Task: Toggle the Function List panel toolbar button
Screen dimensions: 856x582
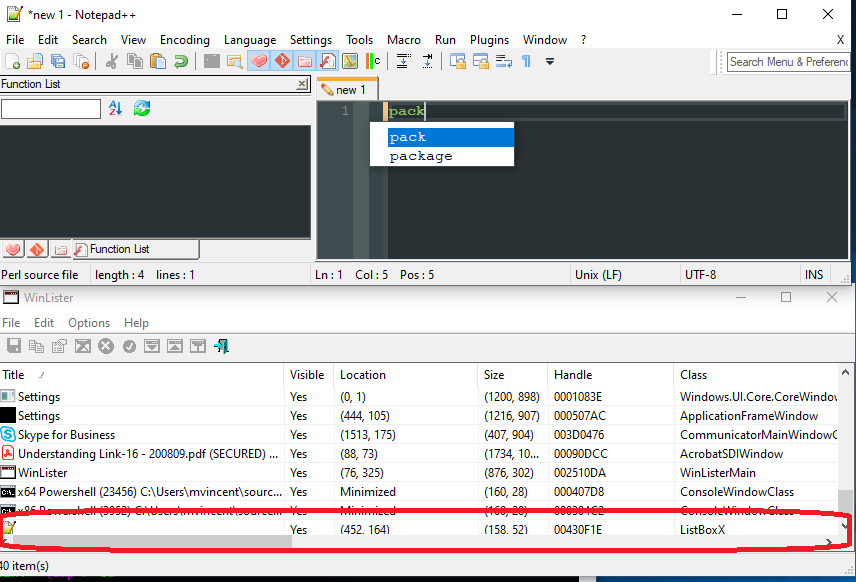Action: [x=327, y=62]
